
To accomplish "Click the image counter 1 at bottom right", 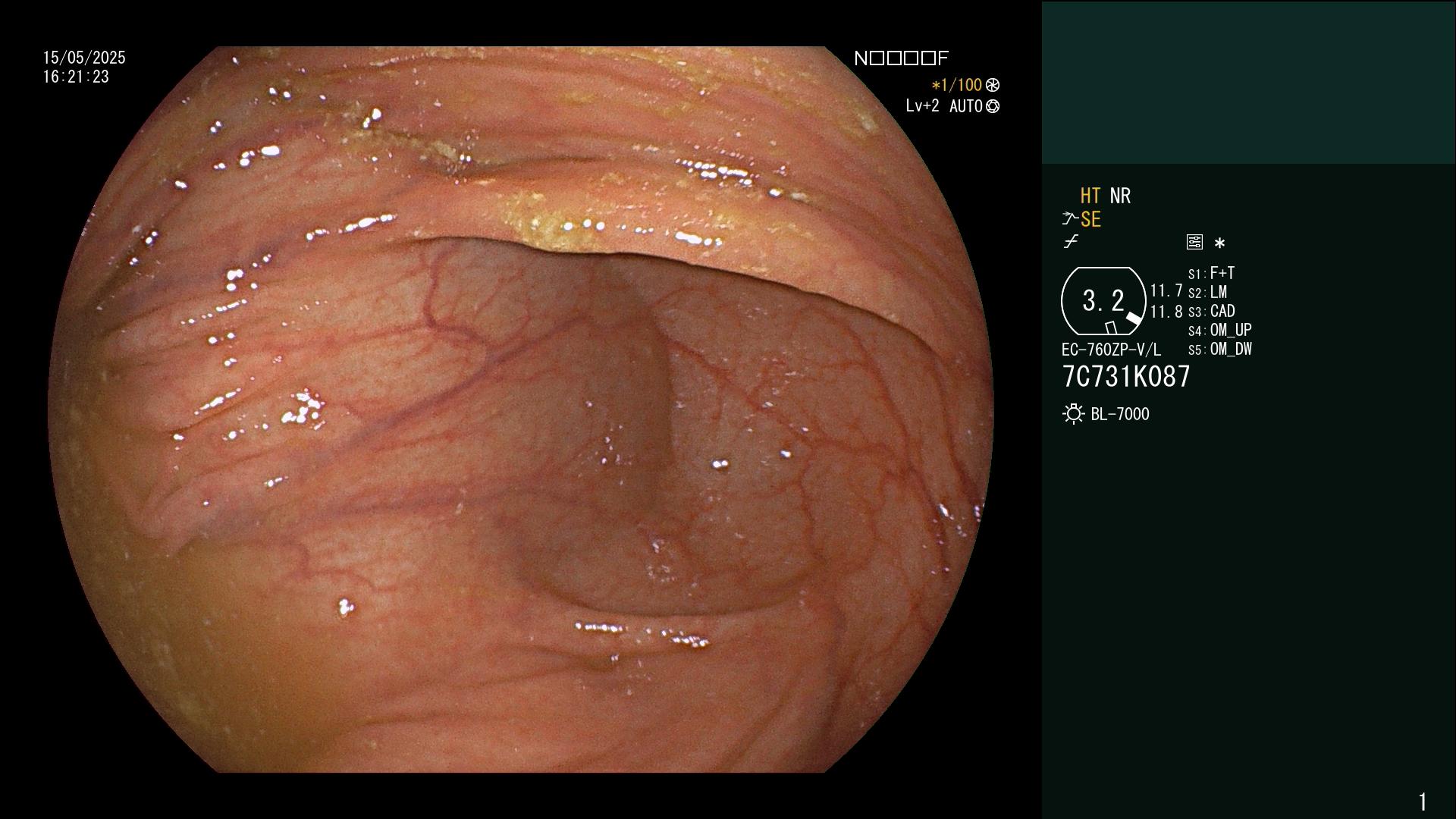I will pos(1423,802).
